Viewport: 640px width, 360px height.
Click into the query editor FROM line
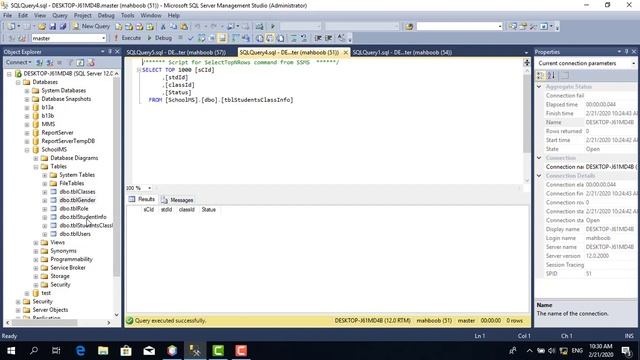[221, 100]
